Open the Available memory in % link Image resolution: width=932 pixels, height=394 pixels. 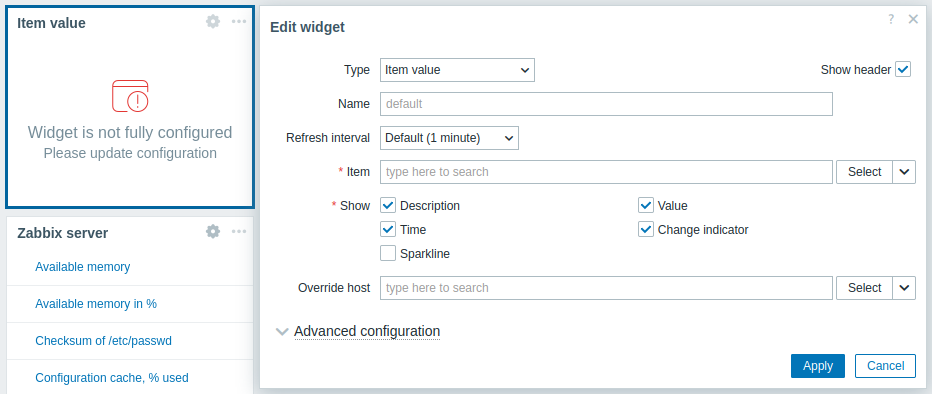[96, 304]
